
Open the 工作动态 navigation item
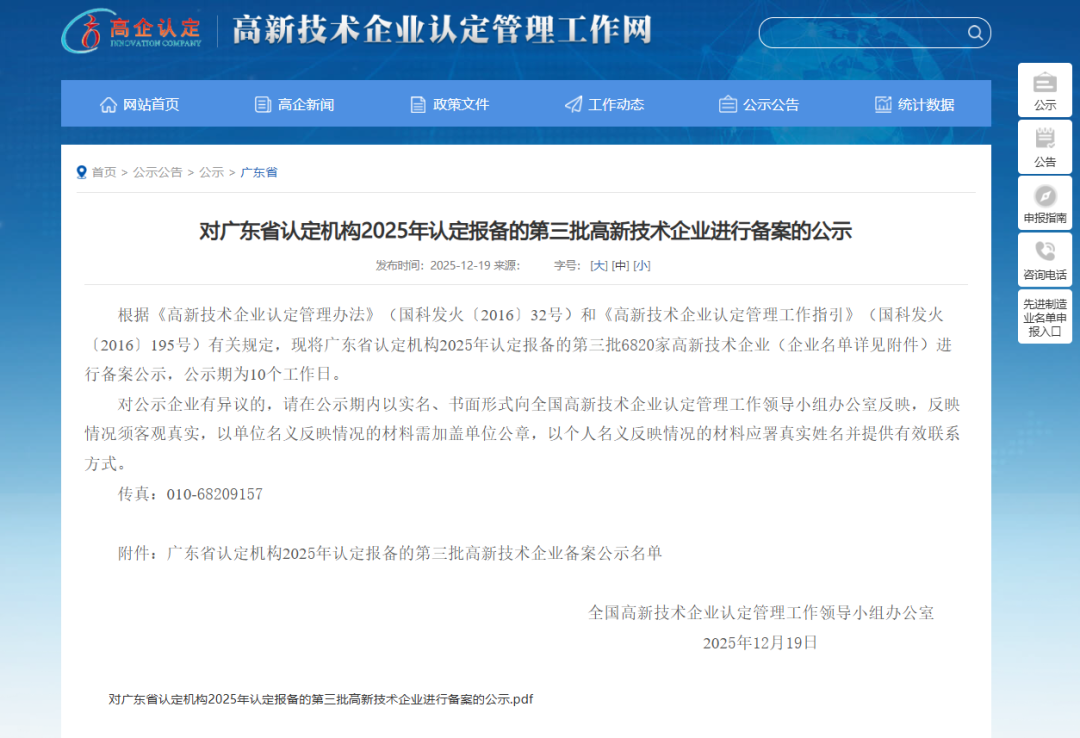[x=604, y=104]
